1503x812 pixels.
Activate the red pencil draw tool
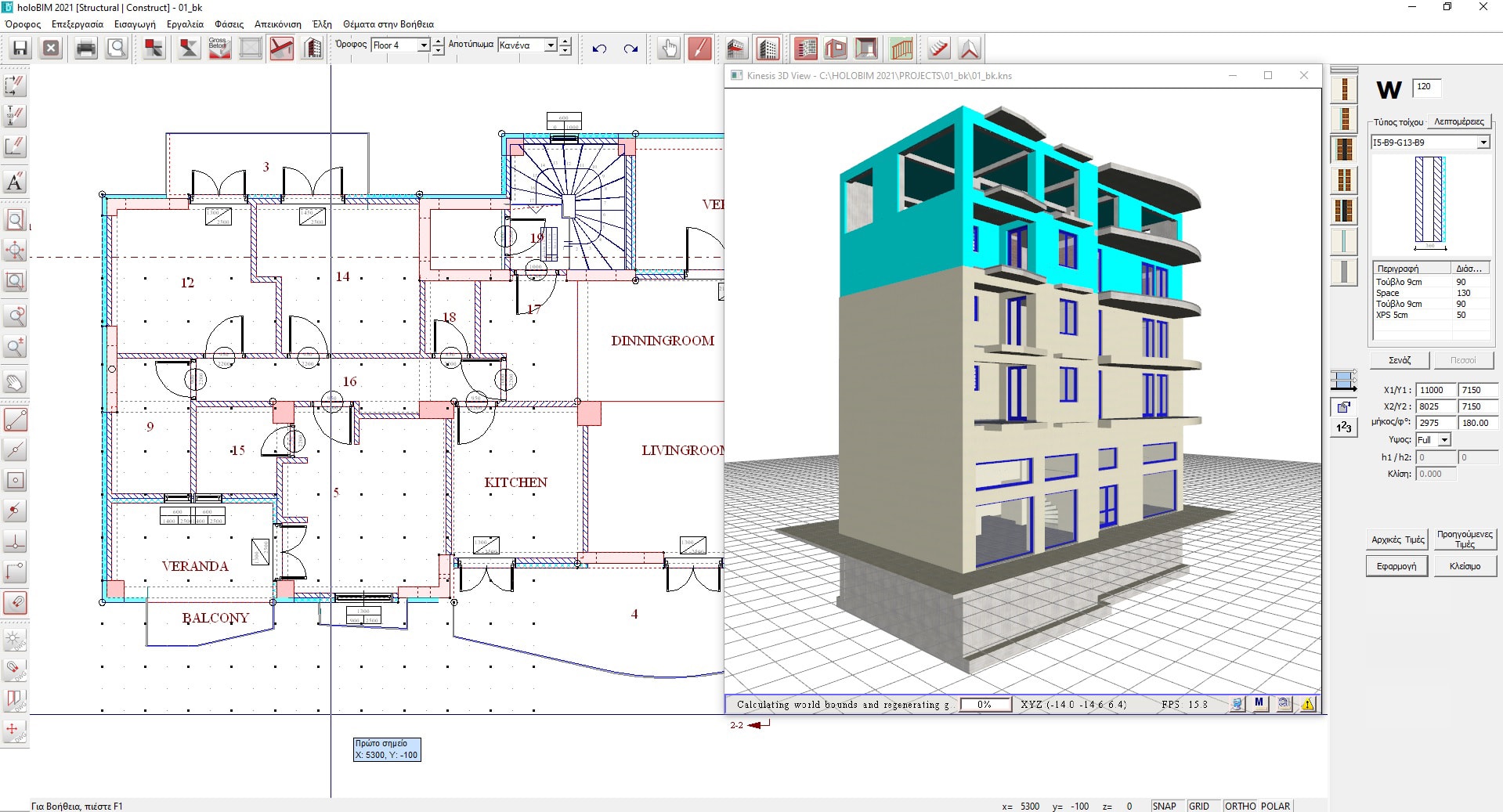(699, 49)
